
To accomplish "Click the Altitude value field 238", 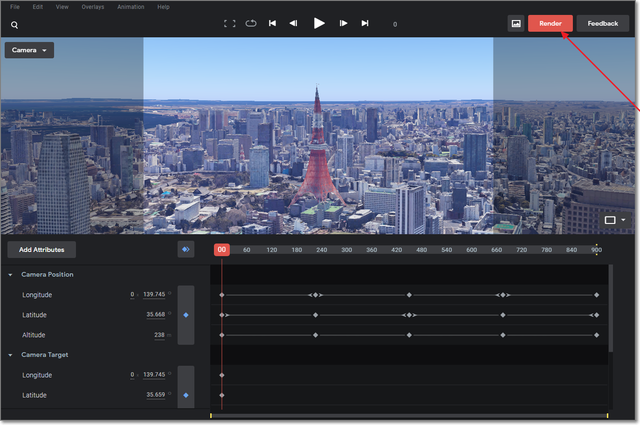I will point(159,335).
